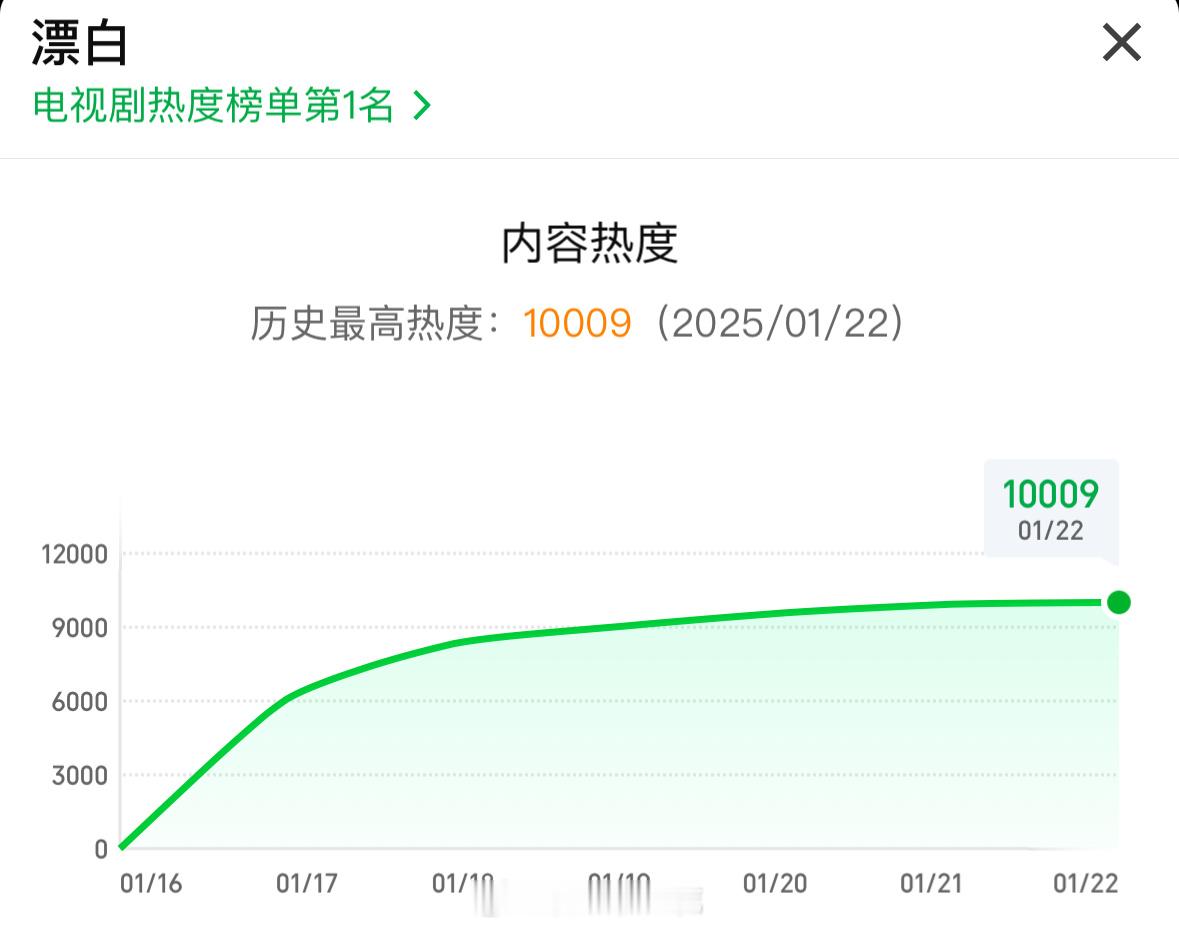The image size is (1179, 928).
Task: Tap the orange 10009 peak value
Action: coord(577,323)
